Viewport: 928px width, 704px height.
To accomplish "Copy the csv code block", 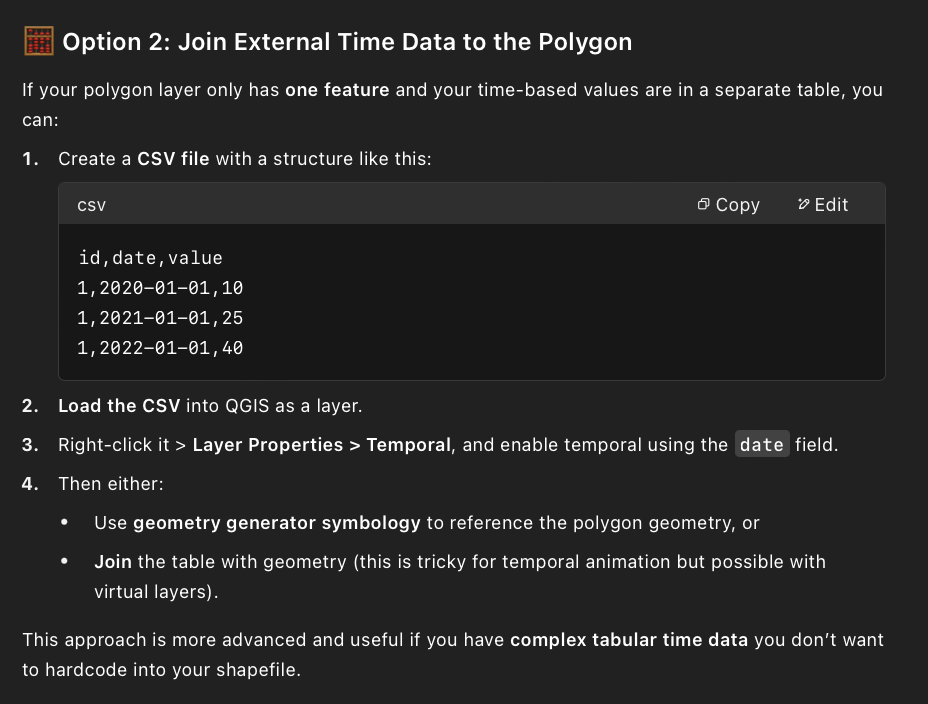I will point(729,205).
